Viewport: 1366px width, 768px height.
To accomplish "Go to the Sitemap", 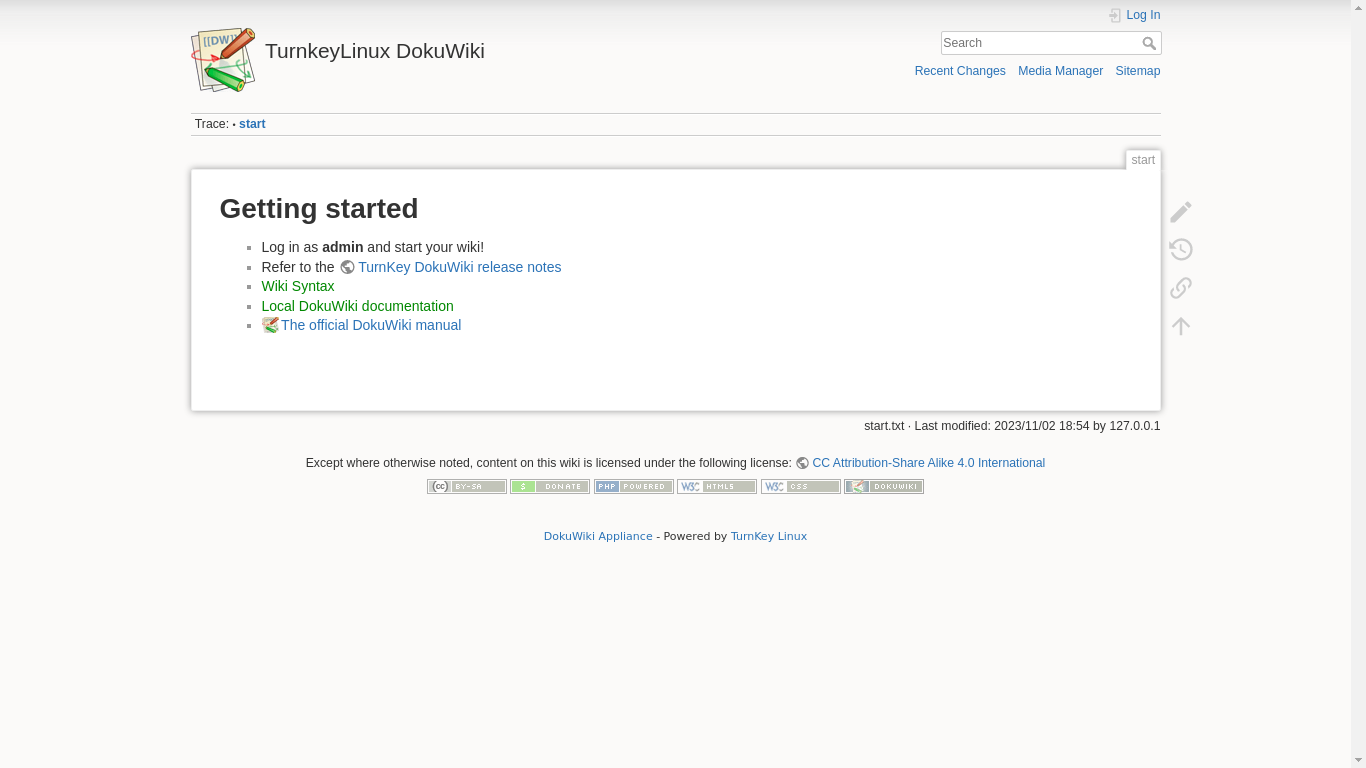I will pyautogui.click(x=1137, y=71).
